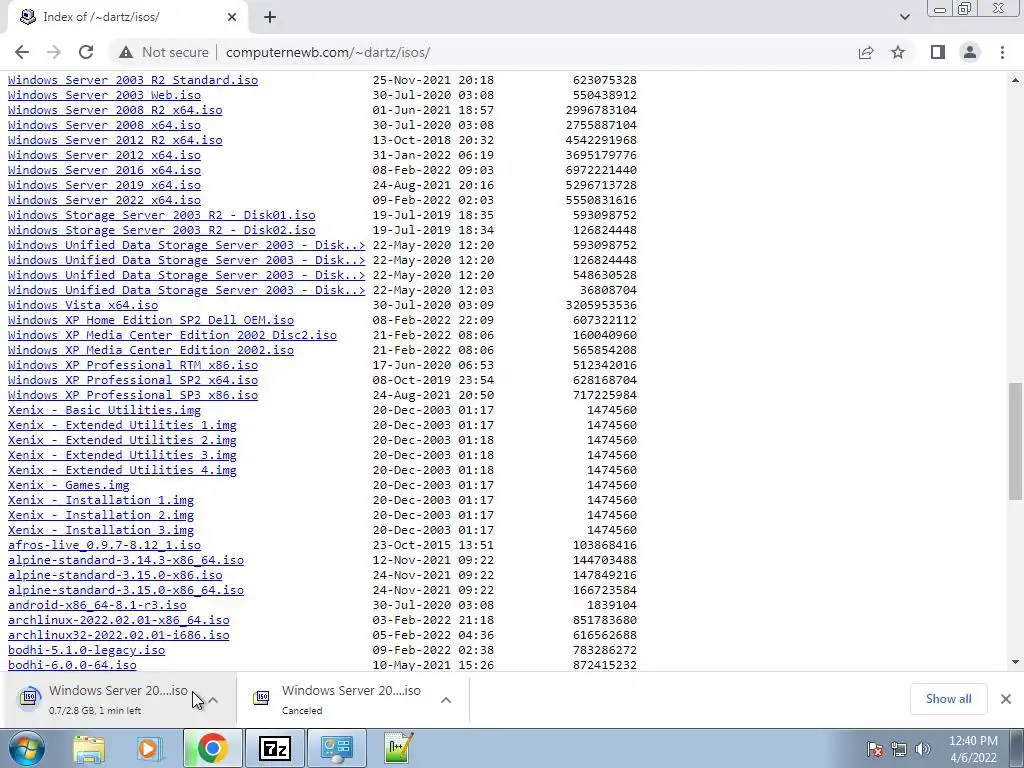Open the volume speaker tray icon
This screenshot has height=768, width=1024.
923,749
